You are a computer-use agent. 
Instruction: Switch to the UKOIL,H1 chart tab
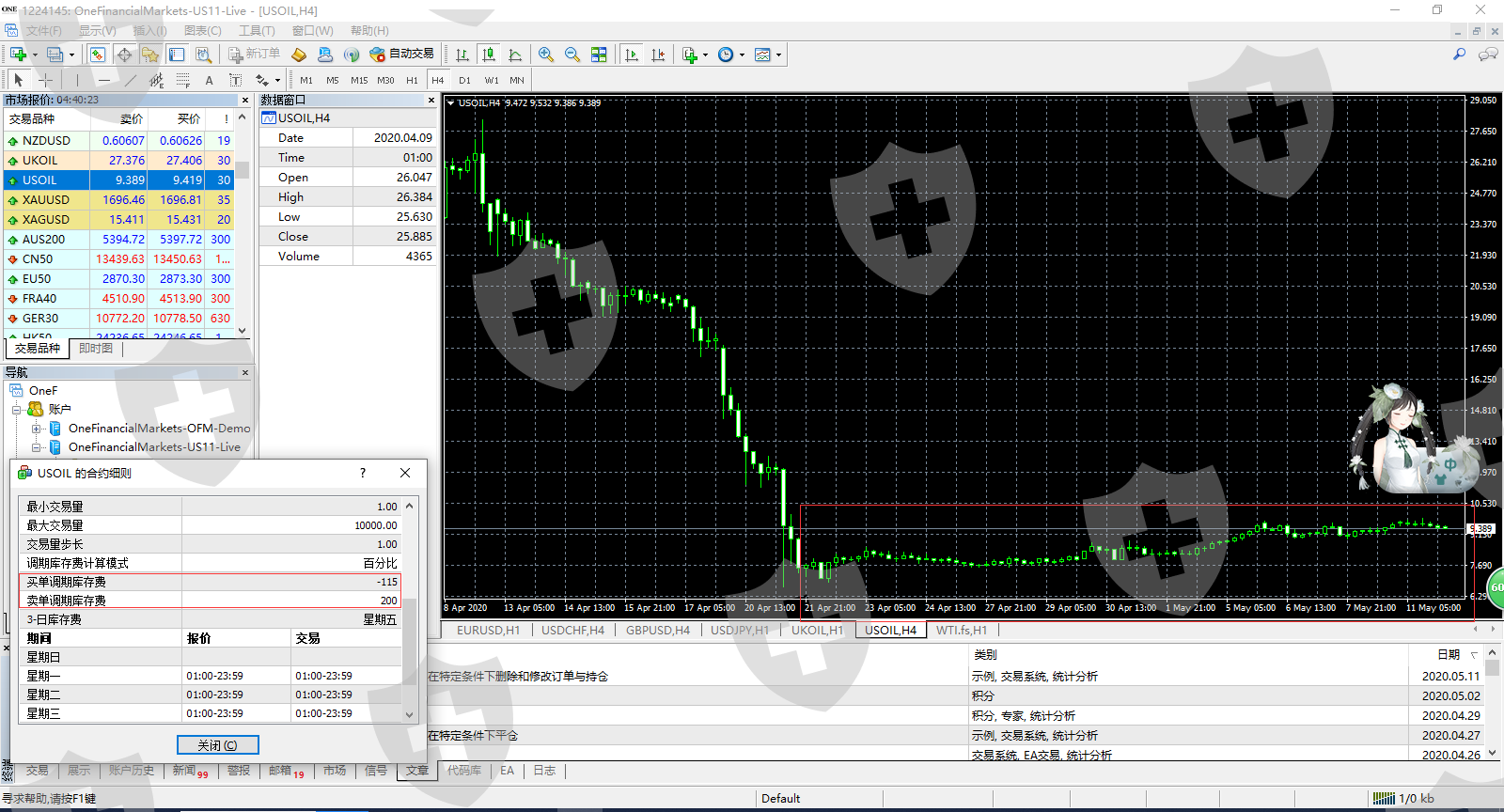point(817,631)
